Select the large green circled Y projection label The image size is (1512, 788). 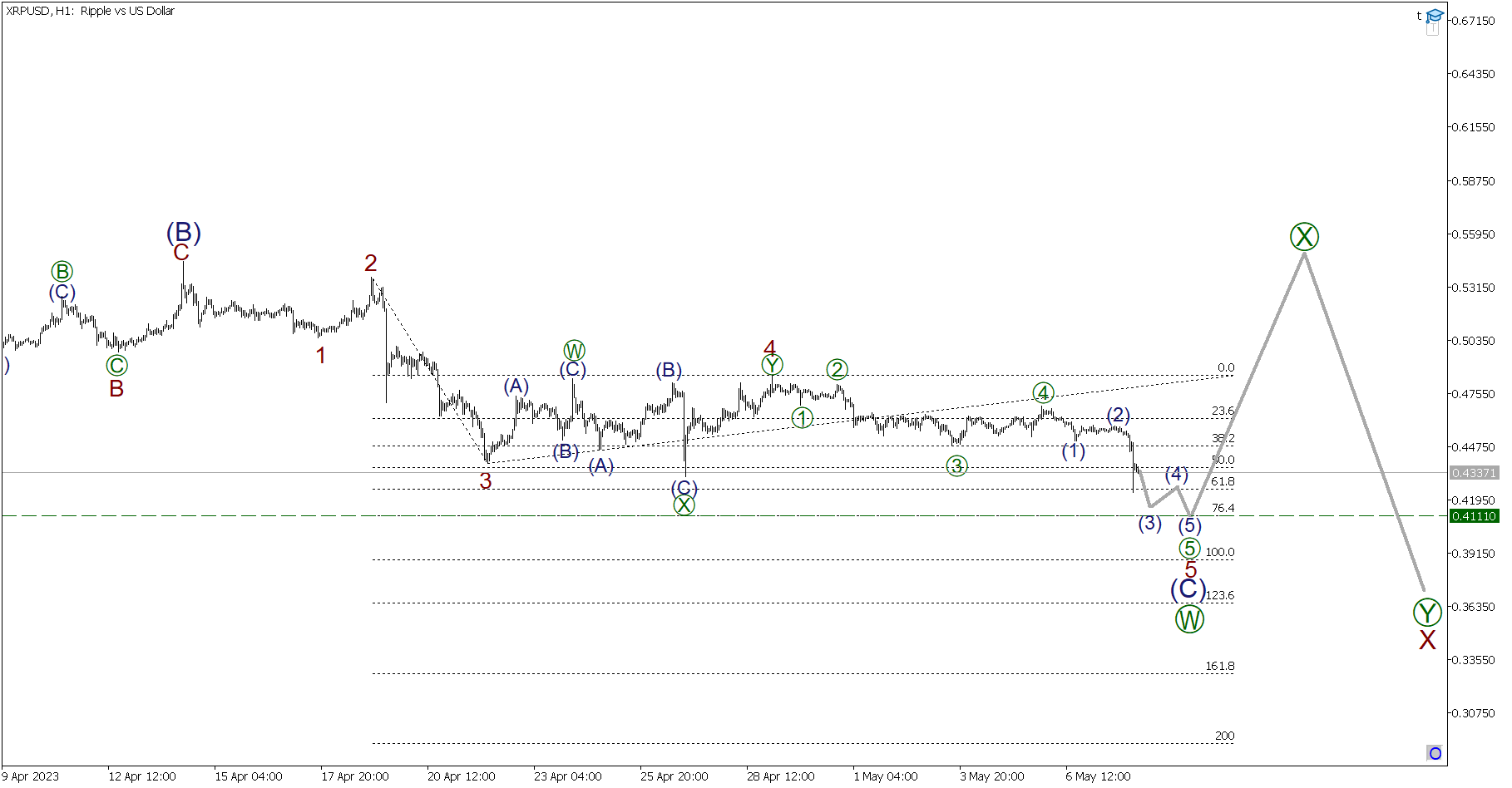click(1427, 613)
